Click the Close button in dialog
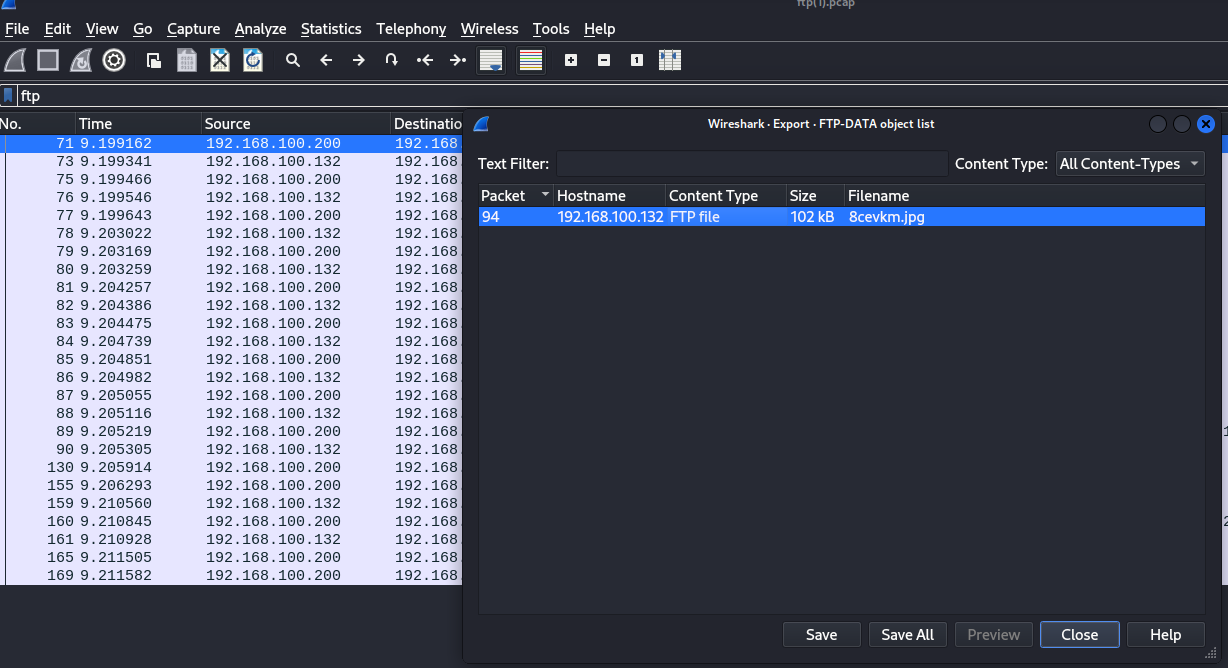This screenshot has width=1228, height=668. 1080,635
